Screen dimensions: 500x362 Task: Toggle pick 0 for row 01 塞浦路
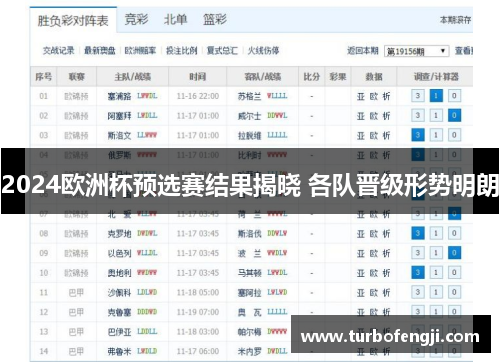point(454,96)
